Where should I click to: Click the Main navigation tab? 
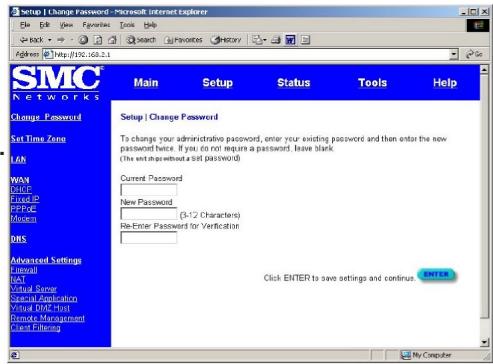click(x=146, y=83)
